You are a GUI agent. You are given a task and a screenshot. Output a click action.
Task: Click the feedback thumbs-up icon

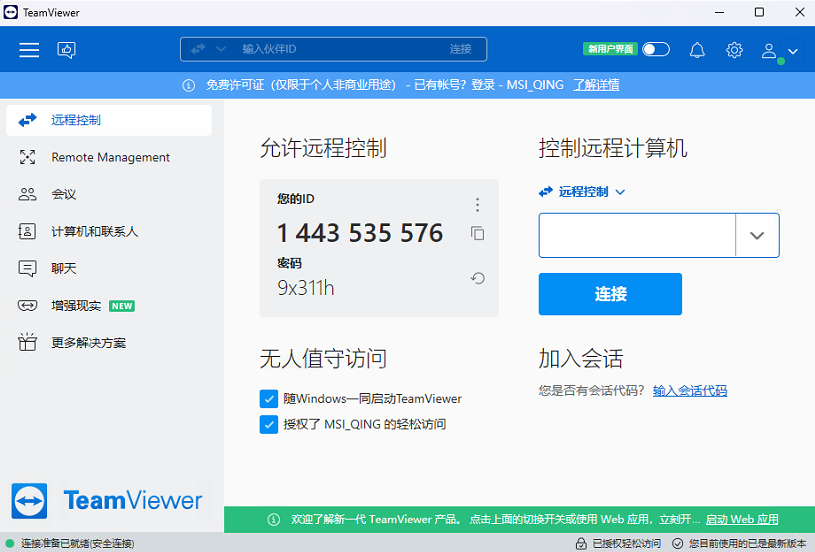tap(67, 50)
